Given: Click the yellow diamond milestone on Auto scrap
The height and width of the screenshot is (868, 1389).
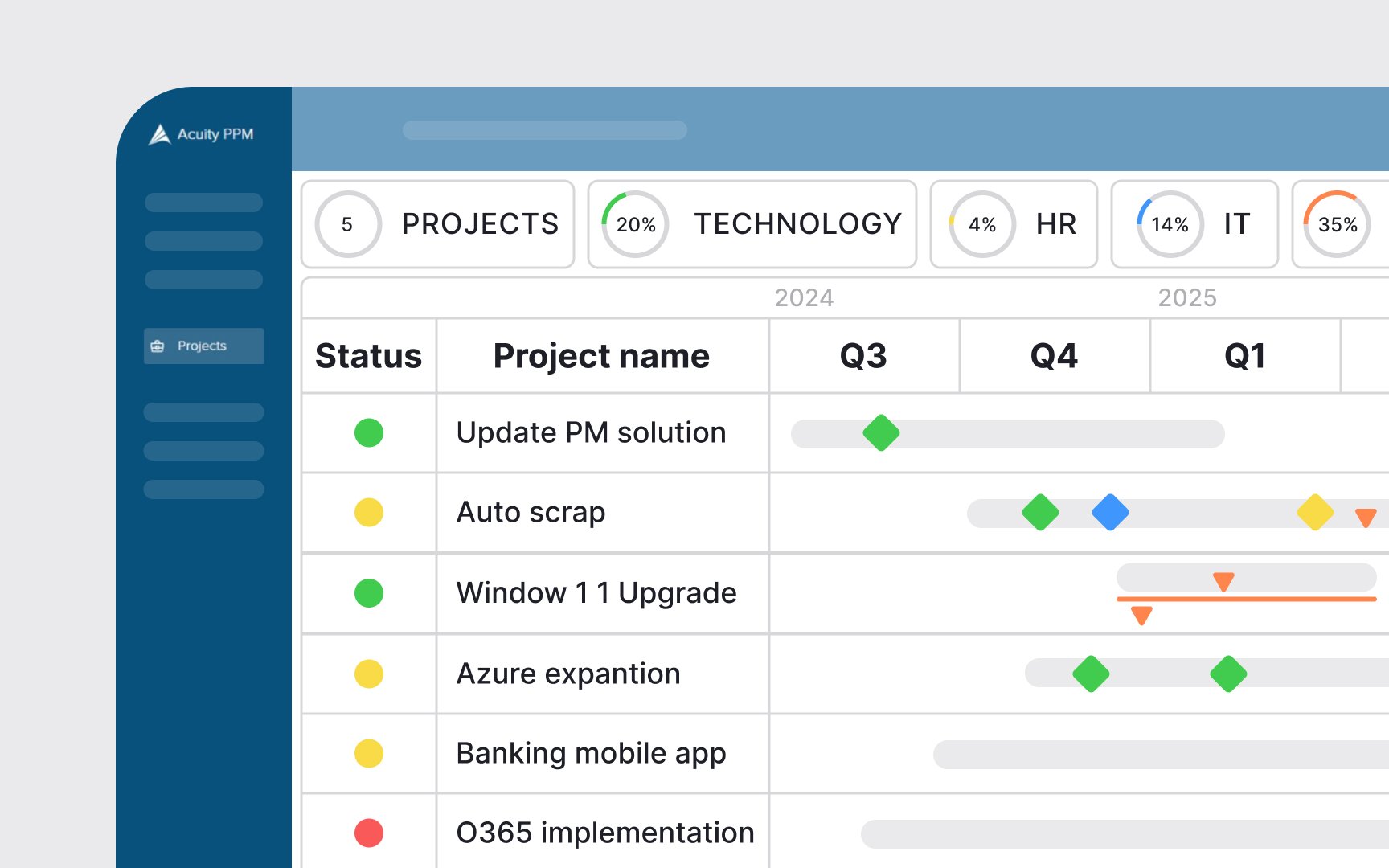Looking at the screenshot, I should pos(1315,513).
